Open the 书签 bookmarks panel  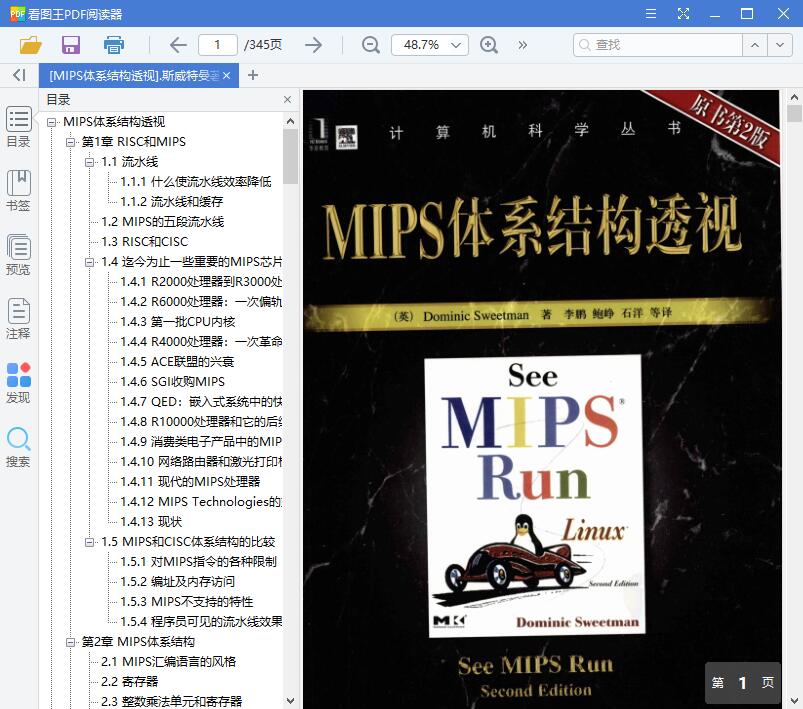18,191
